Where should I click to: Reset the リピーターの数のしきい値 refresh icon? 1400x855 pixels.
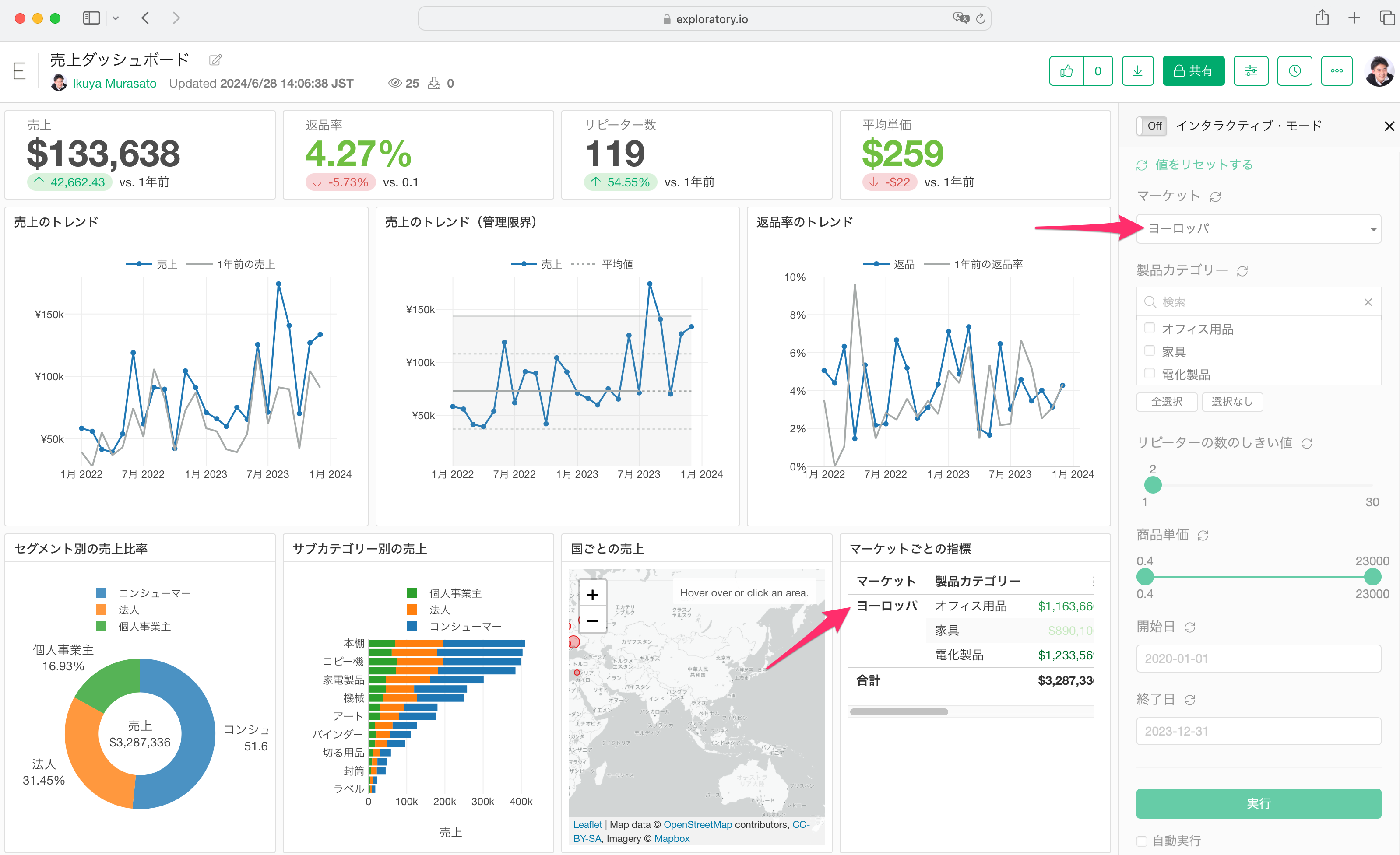click(1307, 443)
